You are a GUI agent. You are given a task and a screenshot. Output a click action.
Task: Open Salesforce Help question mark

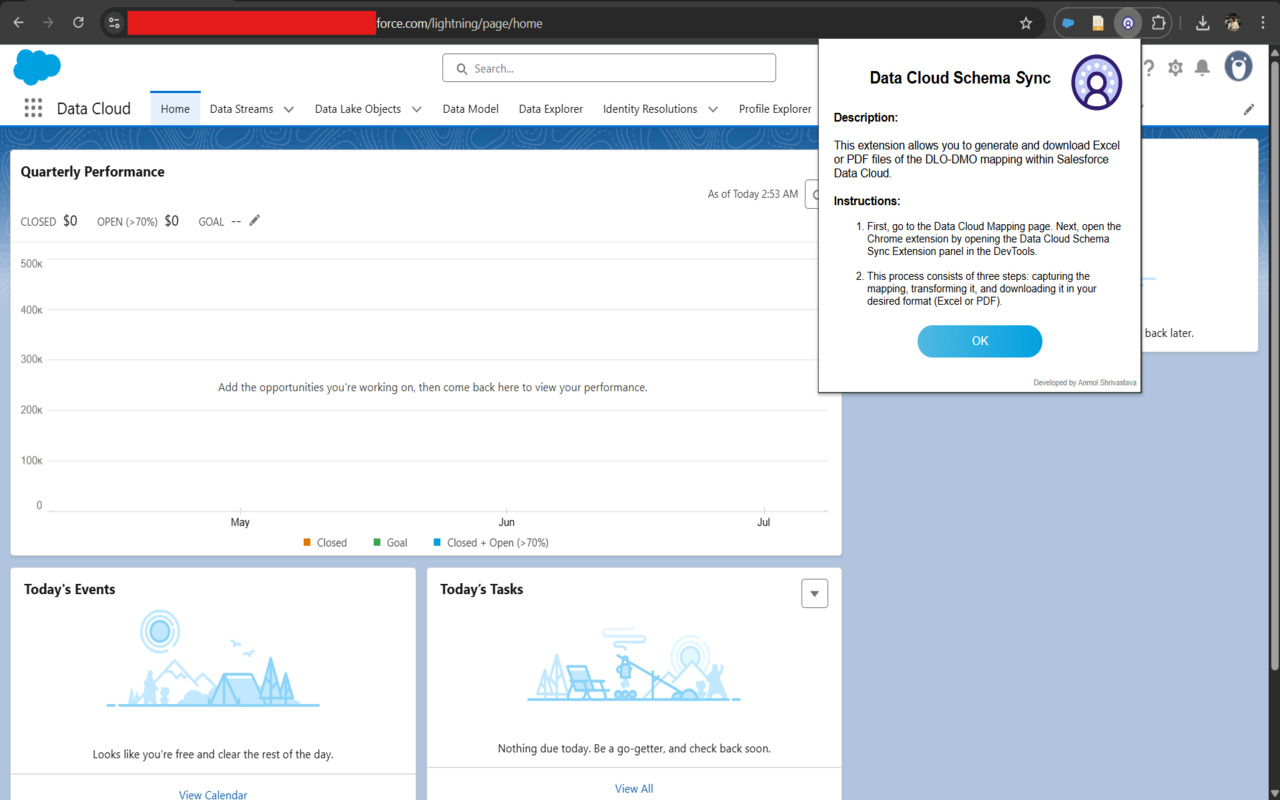(1149, 68)
